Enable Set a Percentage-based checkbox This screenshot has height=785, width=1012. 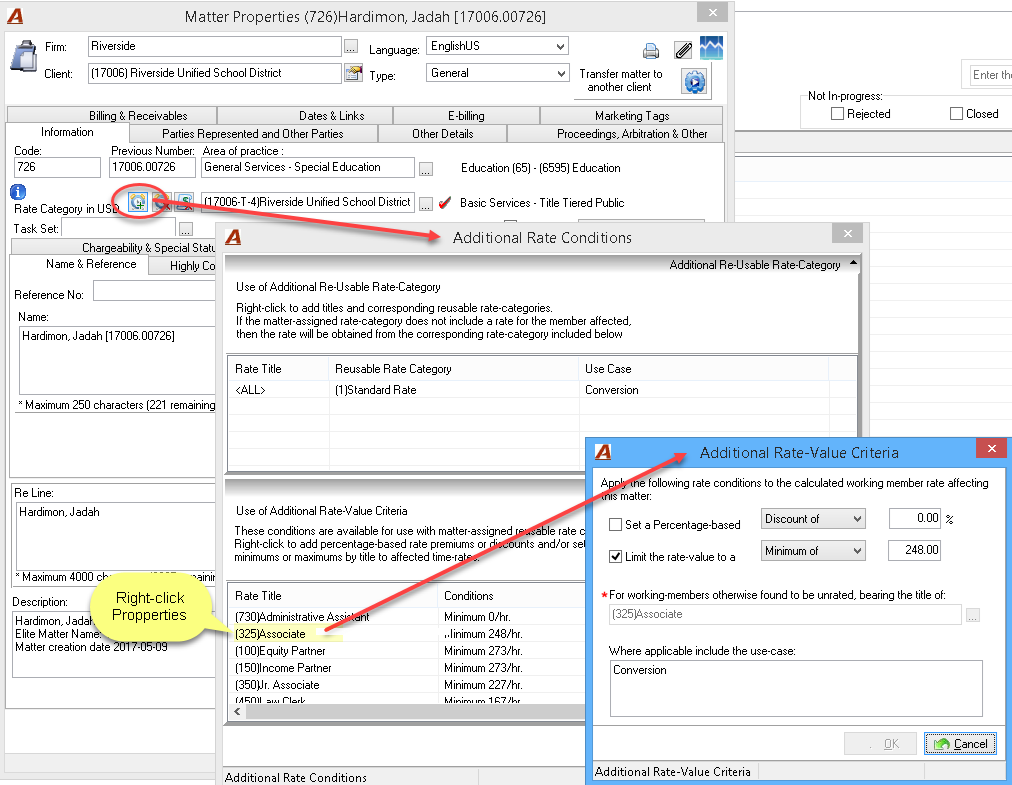[616, 525]
